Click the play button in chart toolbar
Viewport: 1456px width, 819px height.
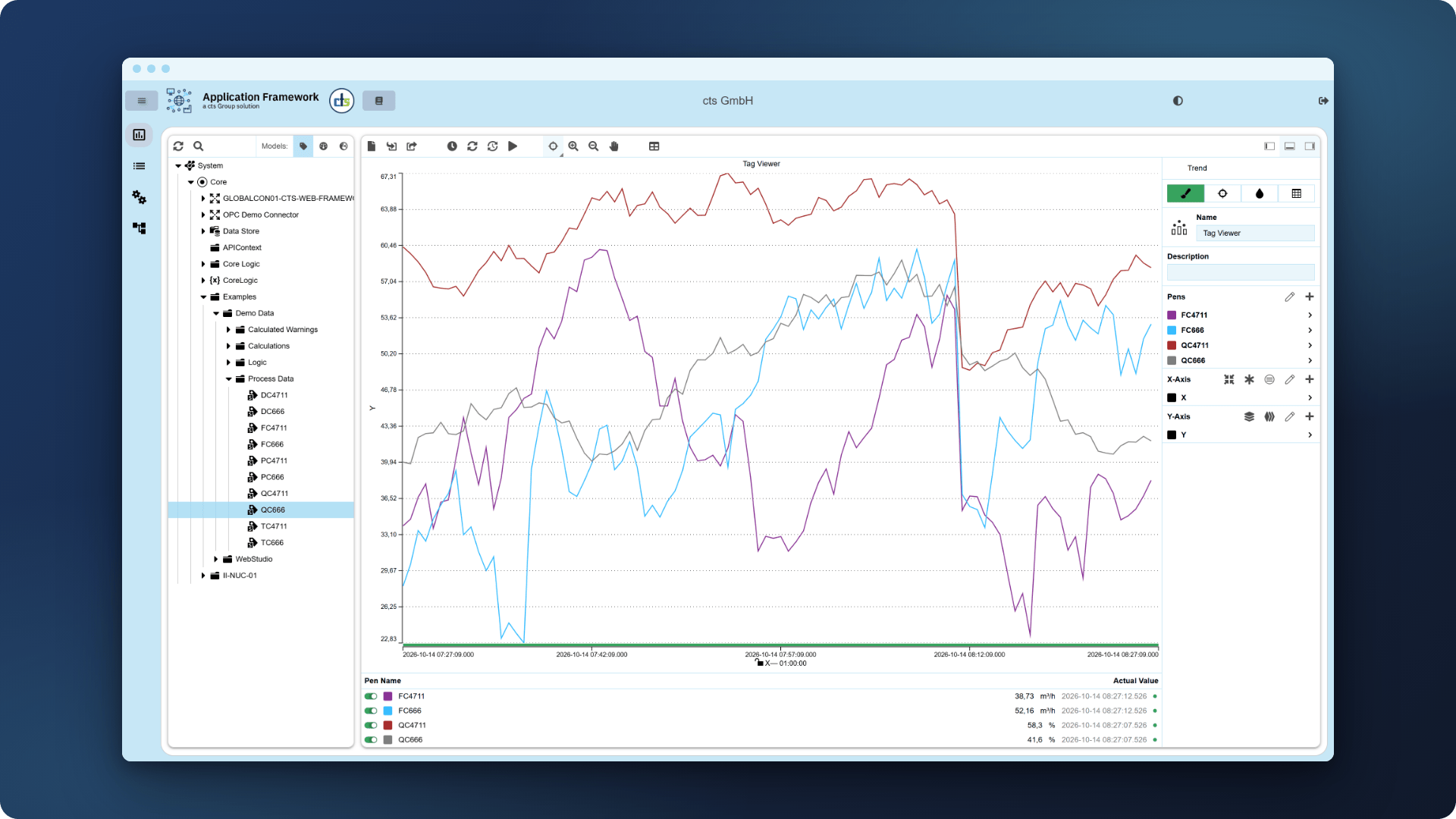(513, 146)
